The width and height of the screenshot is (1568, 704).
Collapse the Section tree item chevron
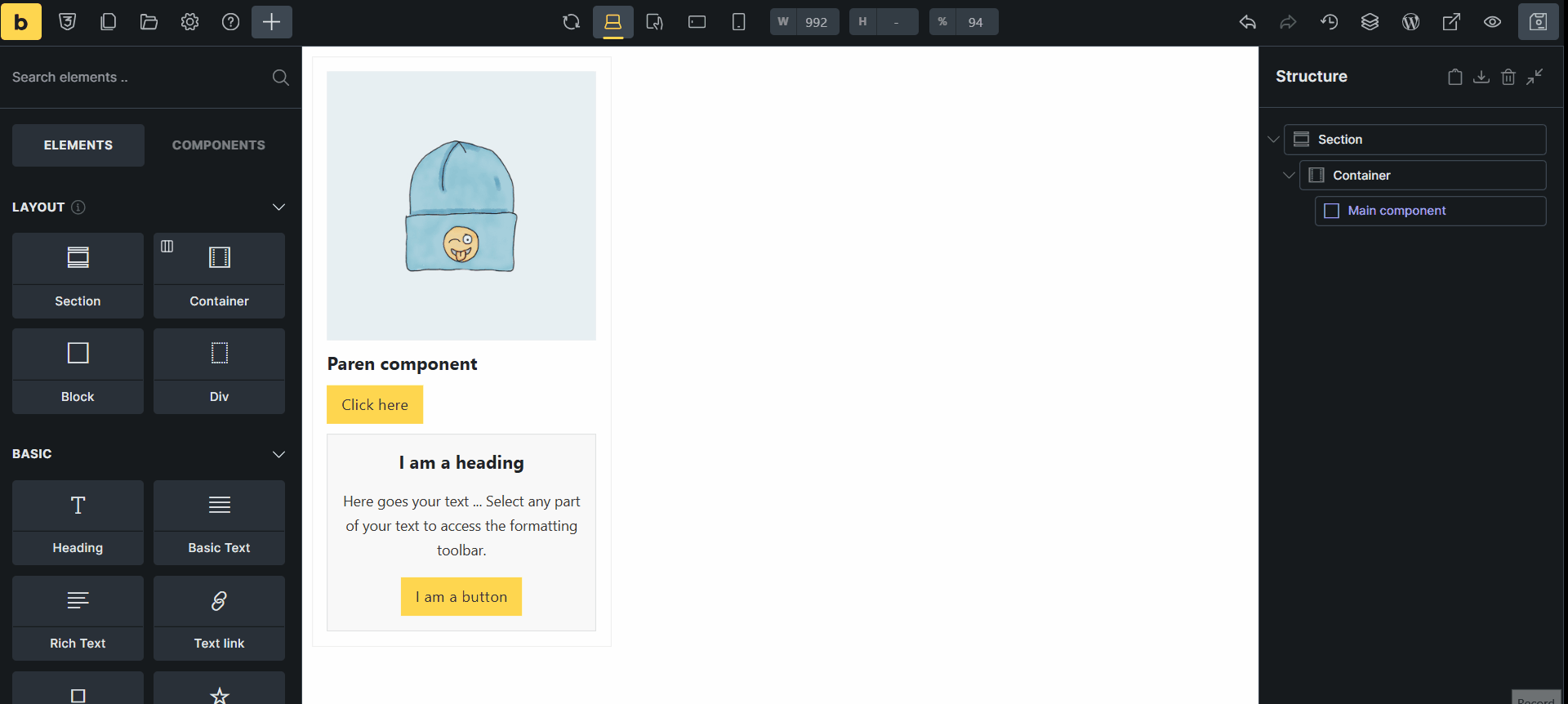[x=1273, y=140]
